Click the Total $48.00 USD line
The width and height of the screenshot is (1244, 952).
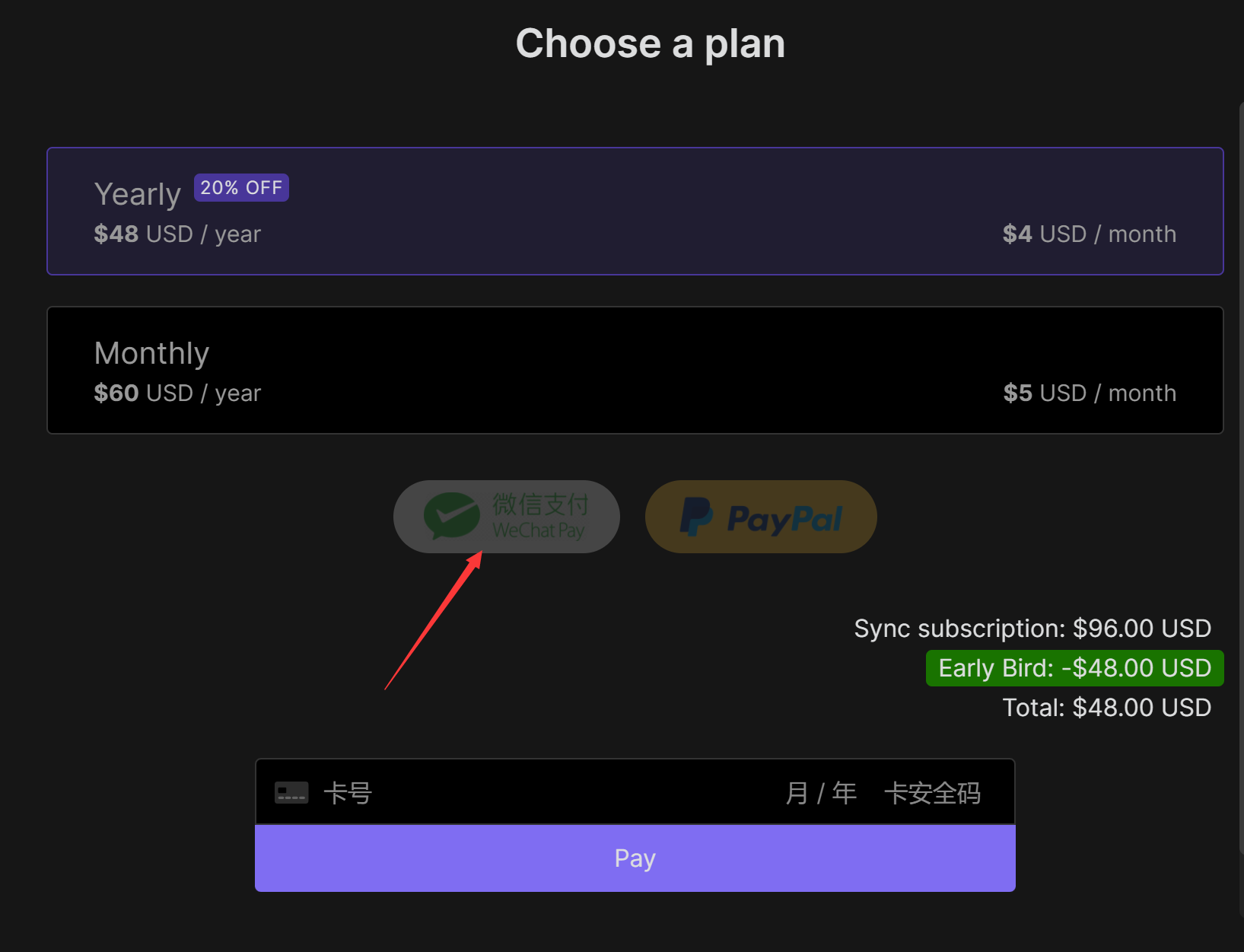[1106, 708]
